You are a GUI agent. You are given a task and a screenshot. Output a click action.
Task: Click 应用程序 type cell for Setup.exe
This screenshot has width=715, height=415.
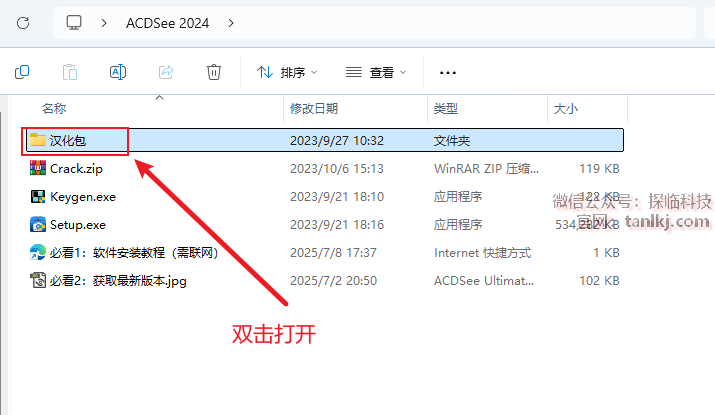[x=458, y=225]
